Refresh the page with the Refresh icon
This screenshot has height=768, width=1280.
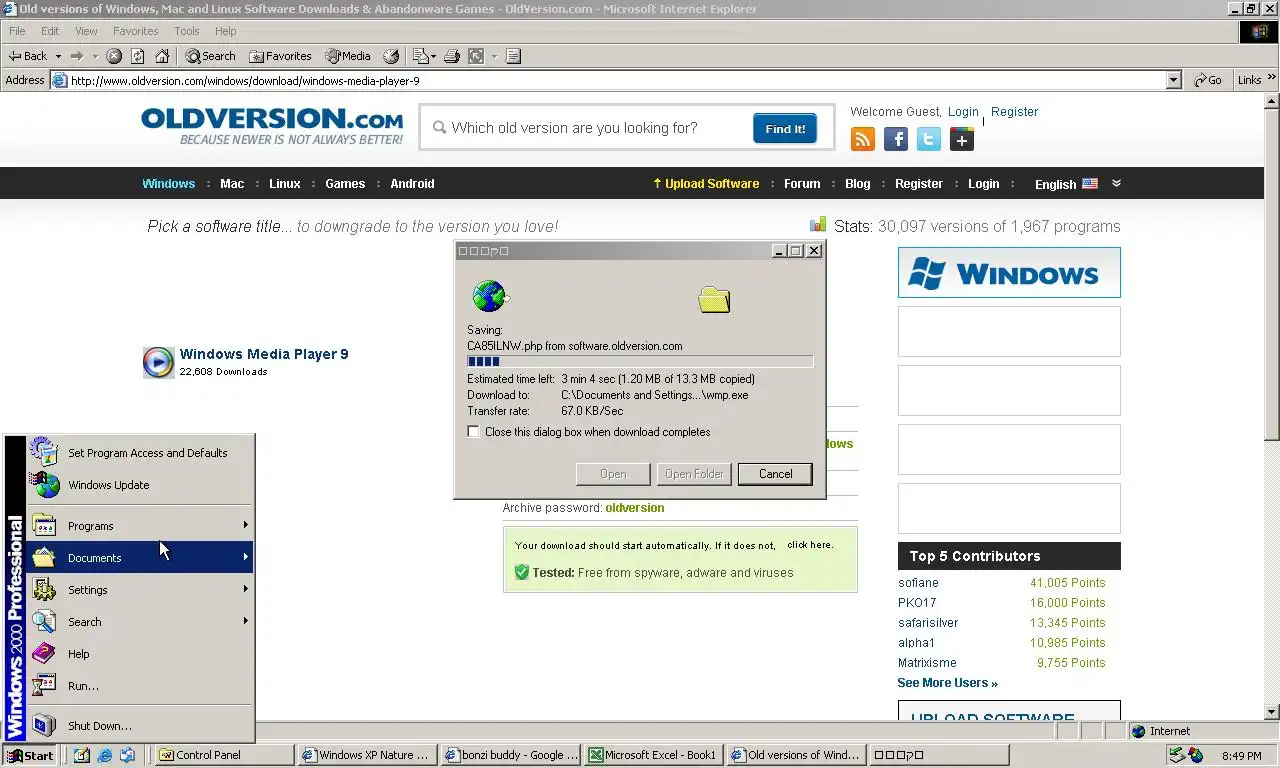pos(138,56)
